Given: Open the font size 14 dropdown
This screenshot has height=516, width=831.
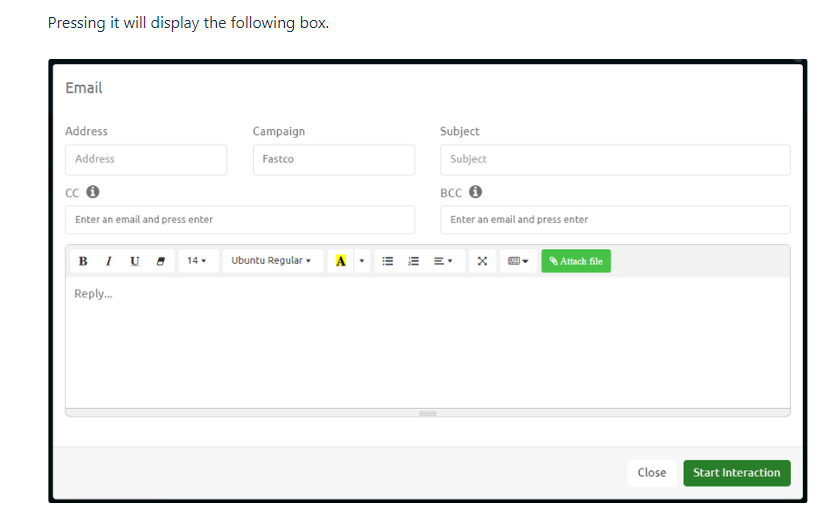Looking at the screenshot, I should (x=196, y=261).
